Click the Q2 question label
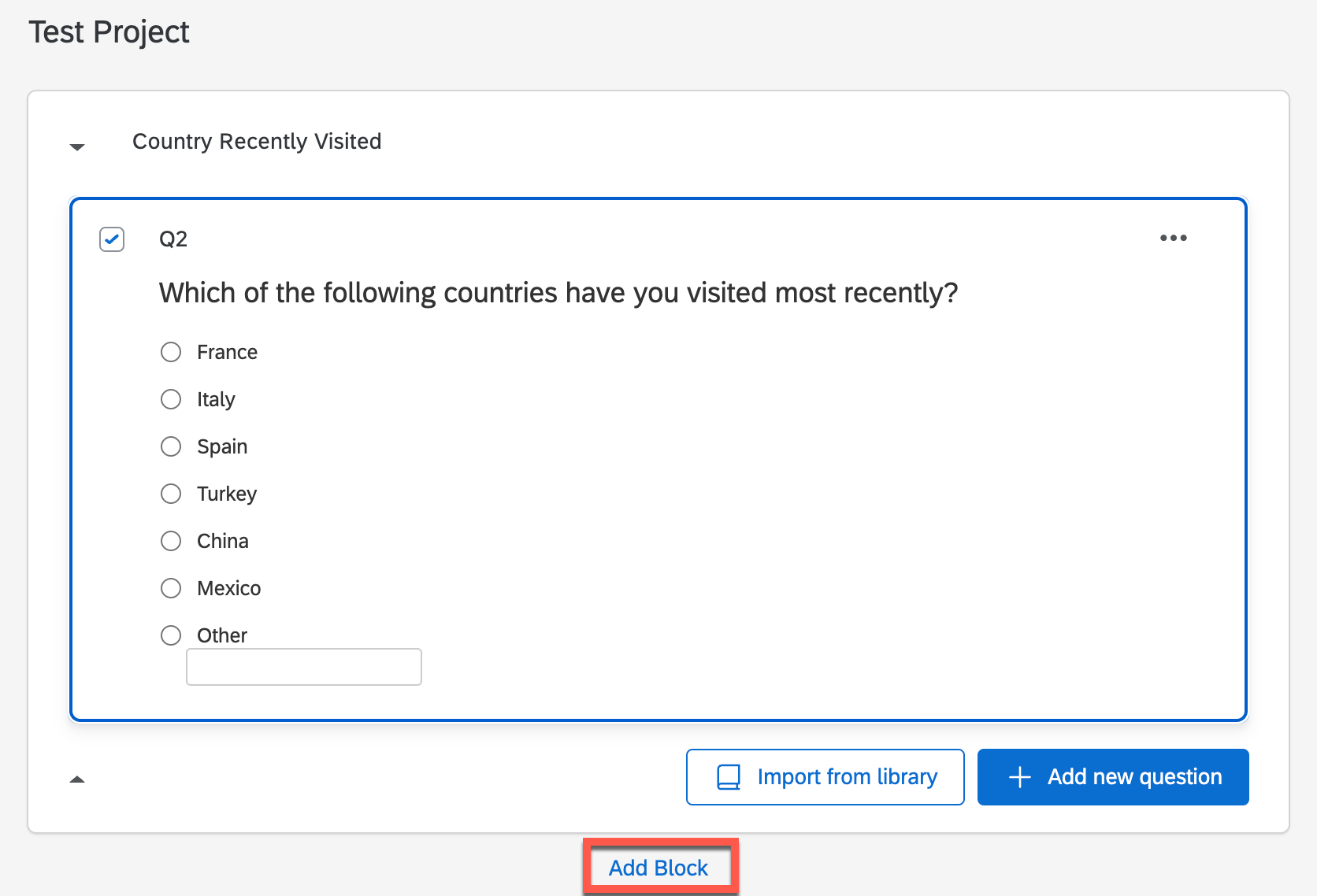Screen dimensions: 1317x896 click(173, 239)
